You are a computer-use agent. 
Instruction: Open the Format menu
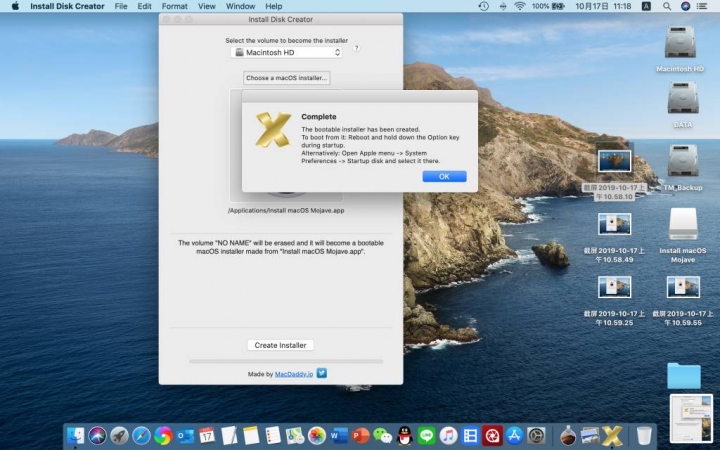174,6
